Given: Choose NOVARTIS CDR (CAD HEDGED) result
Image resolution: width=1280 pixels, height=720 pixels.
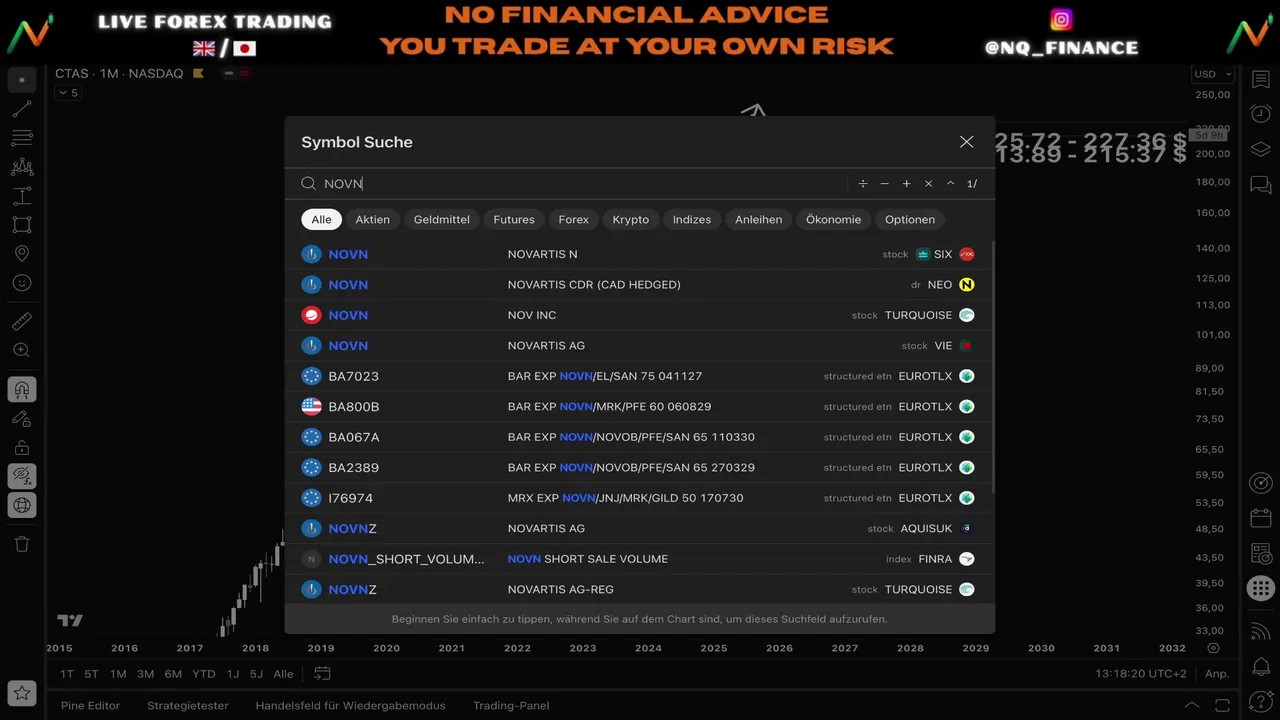Looking at the screenshot, I should click(x=638, y=285).
